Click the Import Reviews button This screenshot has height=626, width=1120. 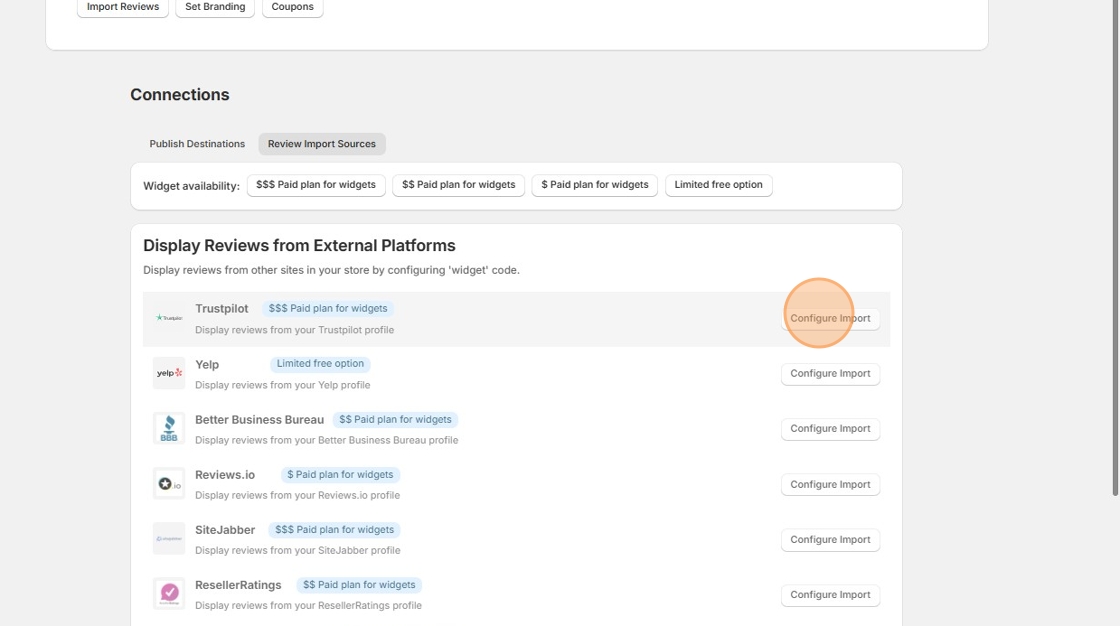(x=122, y=6)
